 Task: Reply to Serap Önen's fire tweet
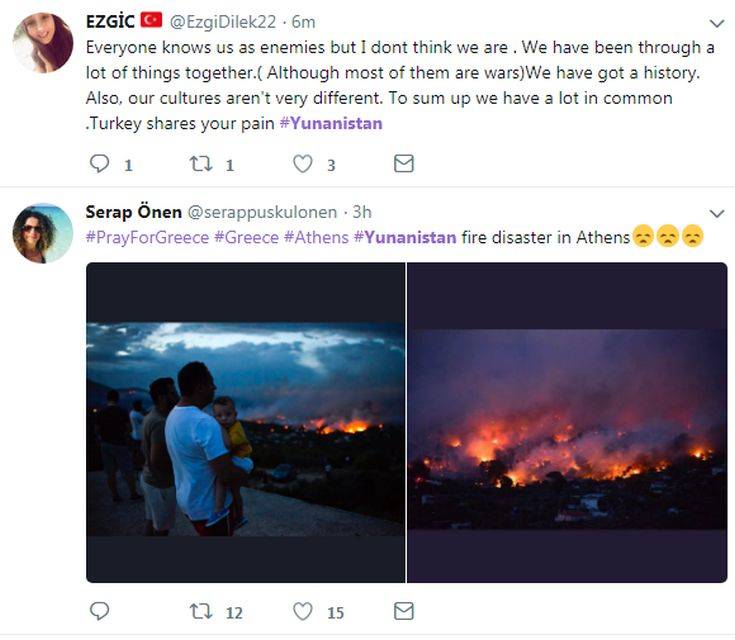point(99,611)
